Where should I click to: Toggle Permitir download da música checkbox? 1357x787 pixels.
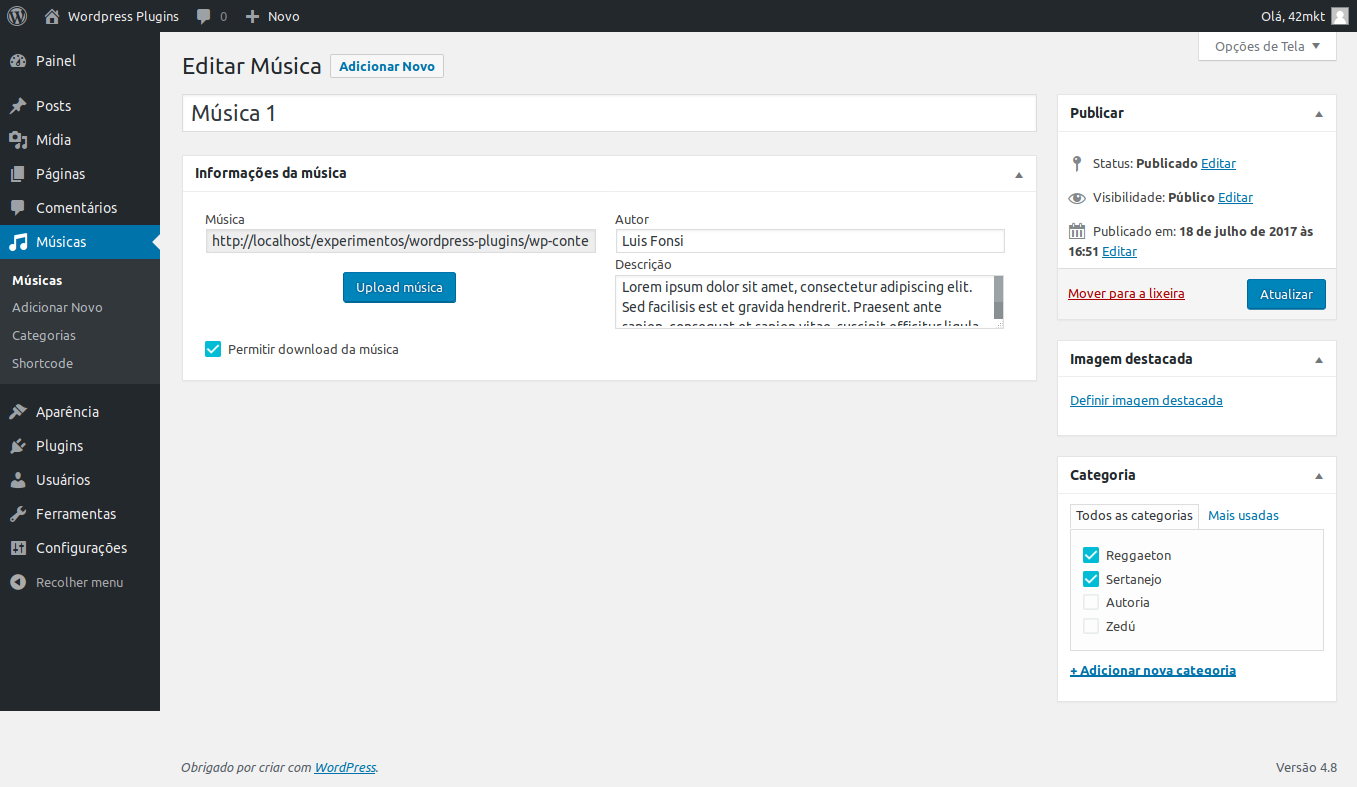coord(213,349)
